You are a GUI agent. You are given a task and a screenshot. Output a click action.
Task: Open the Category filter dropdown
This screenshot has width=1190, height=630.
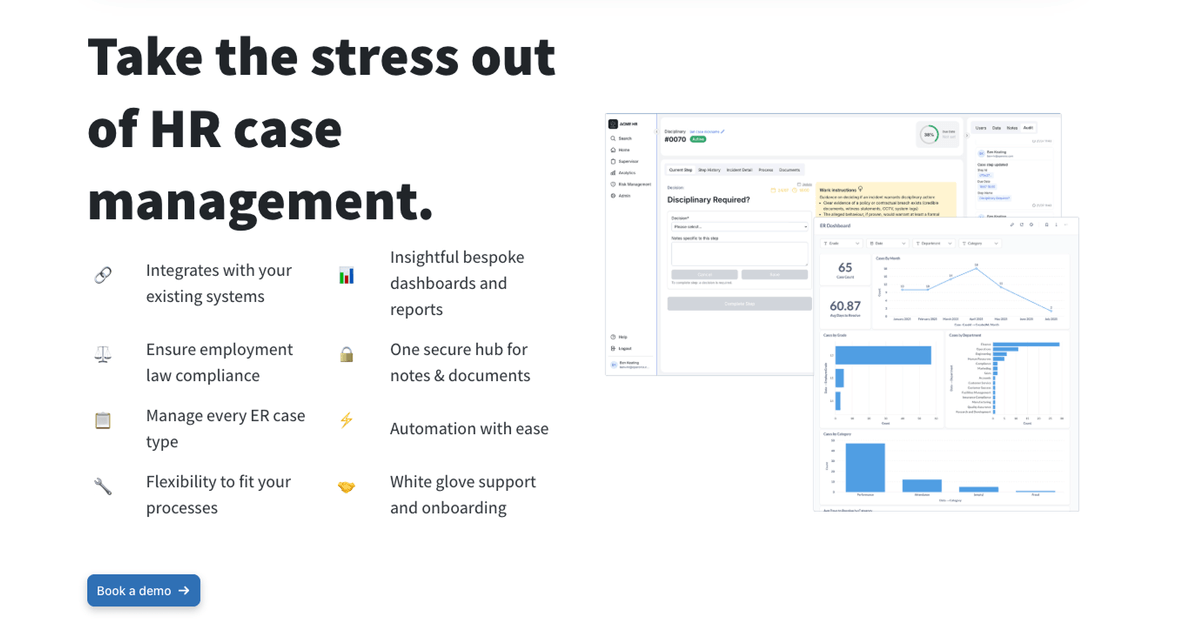pos(981,244)
